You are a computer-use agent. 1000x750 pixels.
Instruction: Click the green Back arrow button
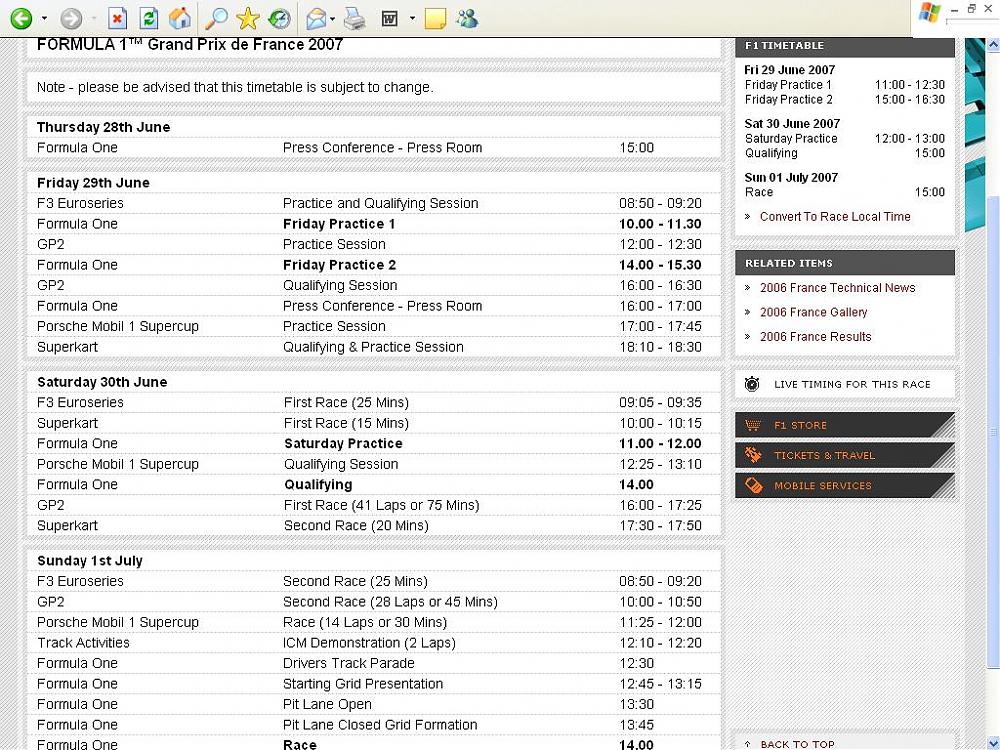click(21, 18)
